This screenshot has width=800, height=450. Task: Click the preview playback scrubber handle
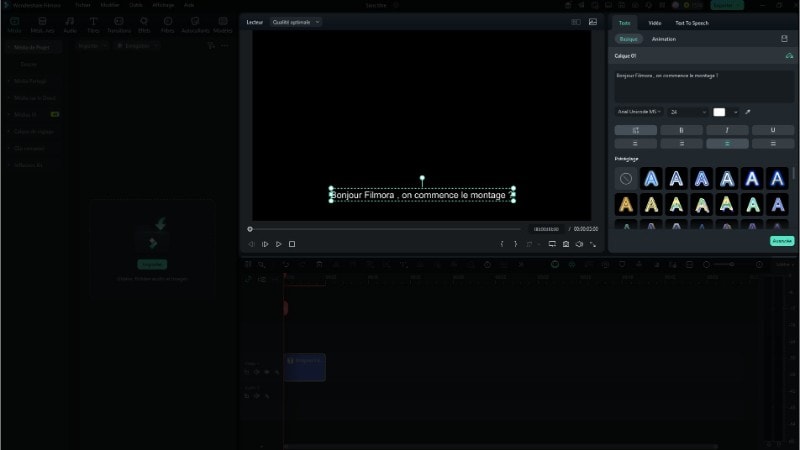pyautogui.click(x=250, y=229)
